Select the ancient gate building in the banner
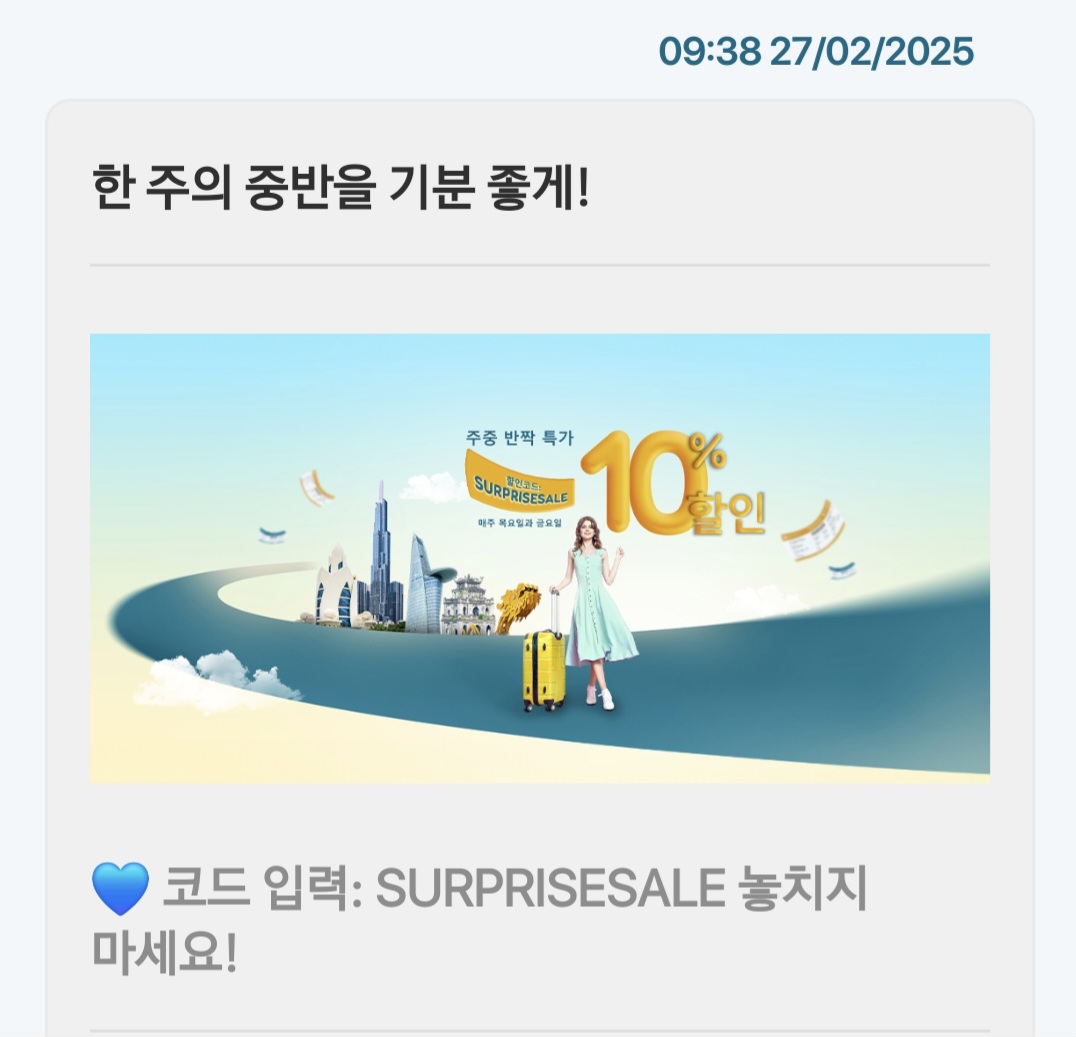This screenshot has height=1037, width=1076. click(x=469, y=605)
